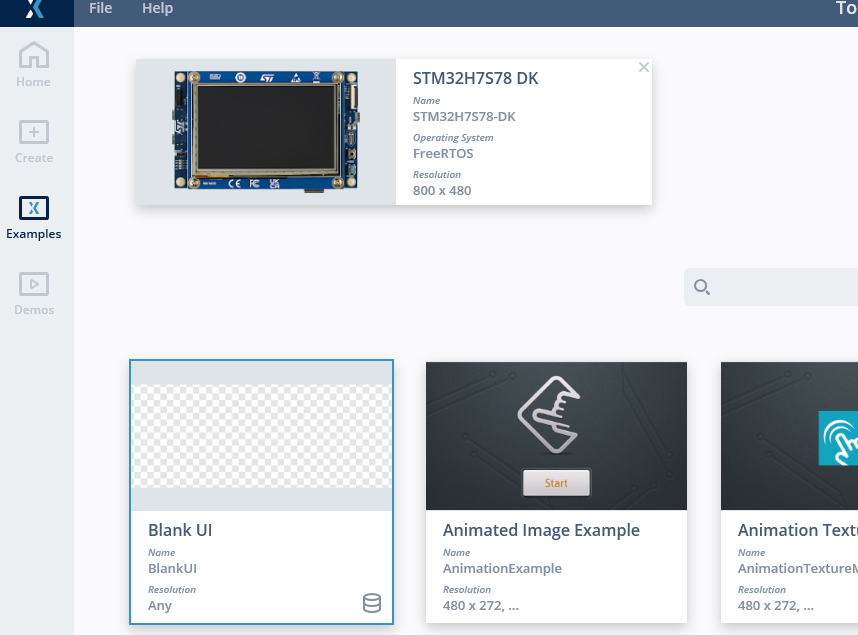Open the Create section
This screenshot has height=635, width=858.
point(34,141)
